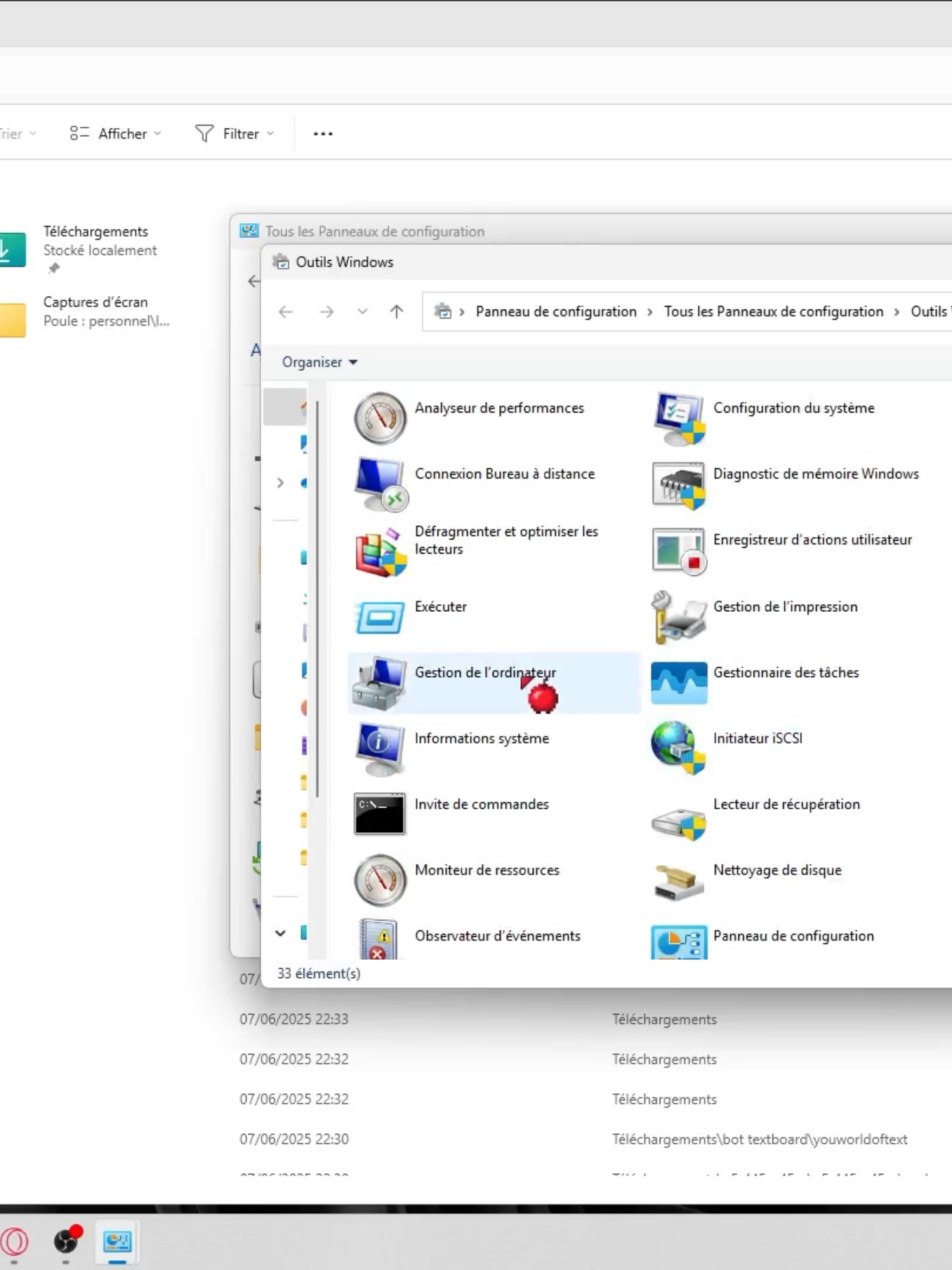Open the Organiser dropdown menu
The width and height of the screenshot is (952, 1270).
click(320, 362)
